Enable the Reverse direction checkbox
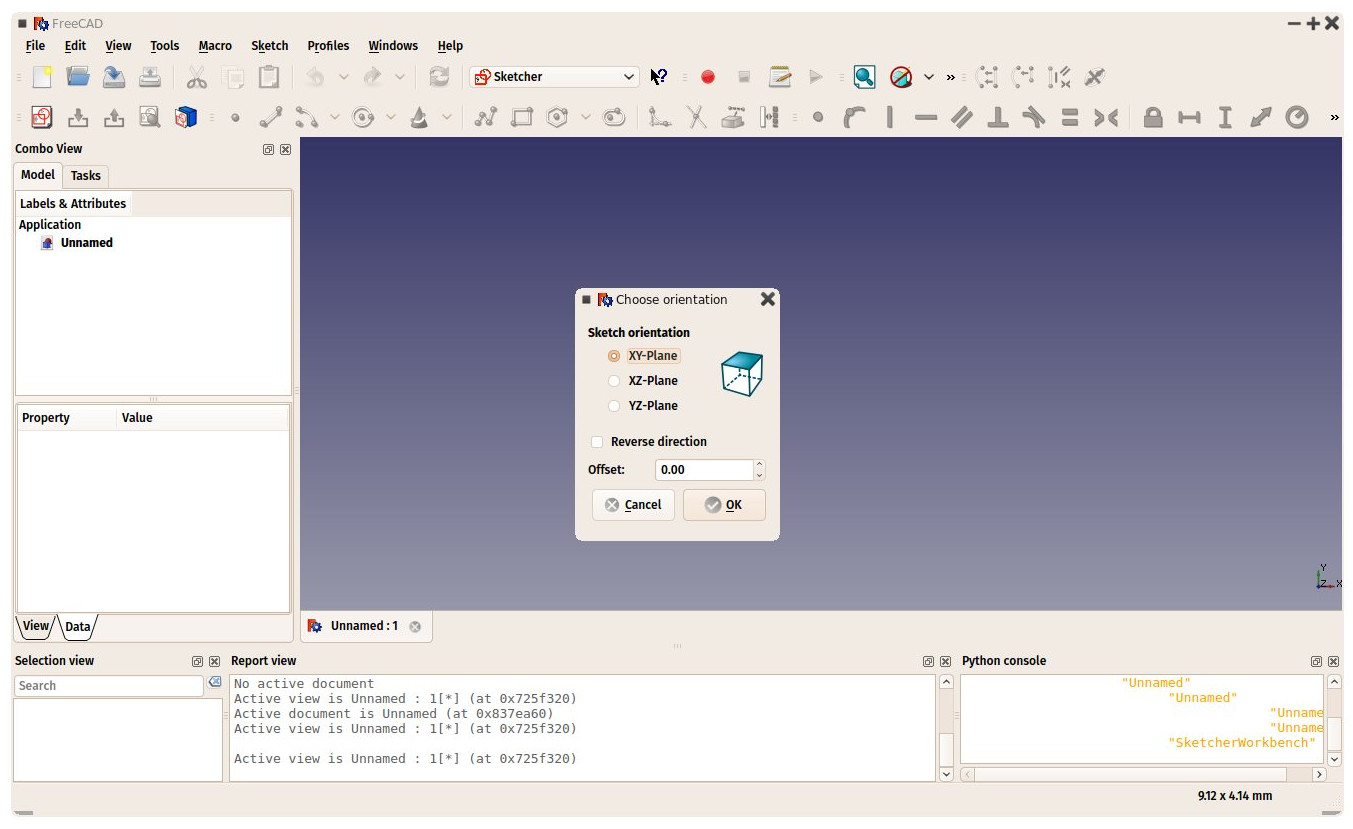 pyautogui.click(x=597, y=442)
